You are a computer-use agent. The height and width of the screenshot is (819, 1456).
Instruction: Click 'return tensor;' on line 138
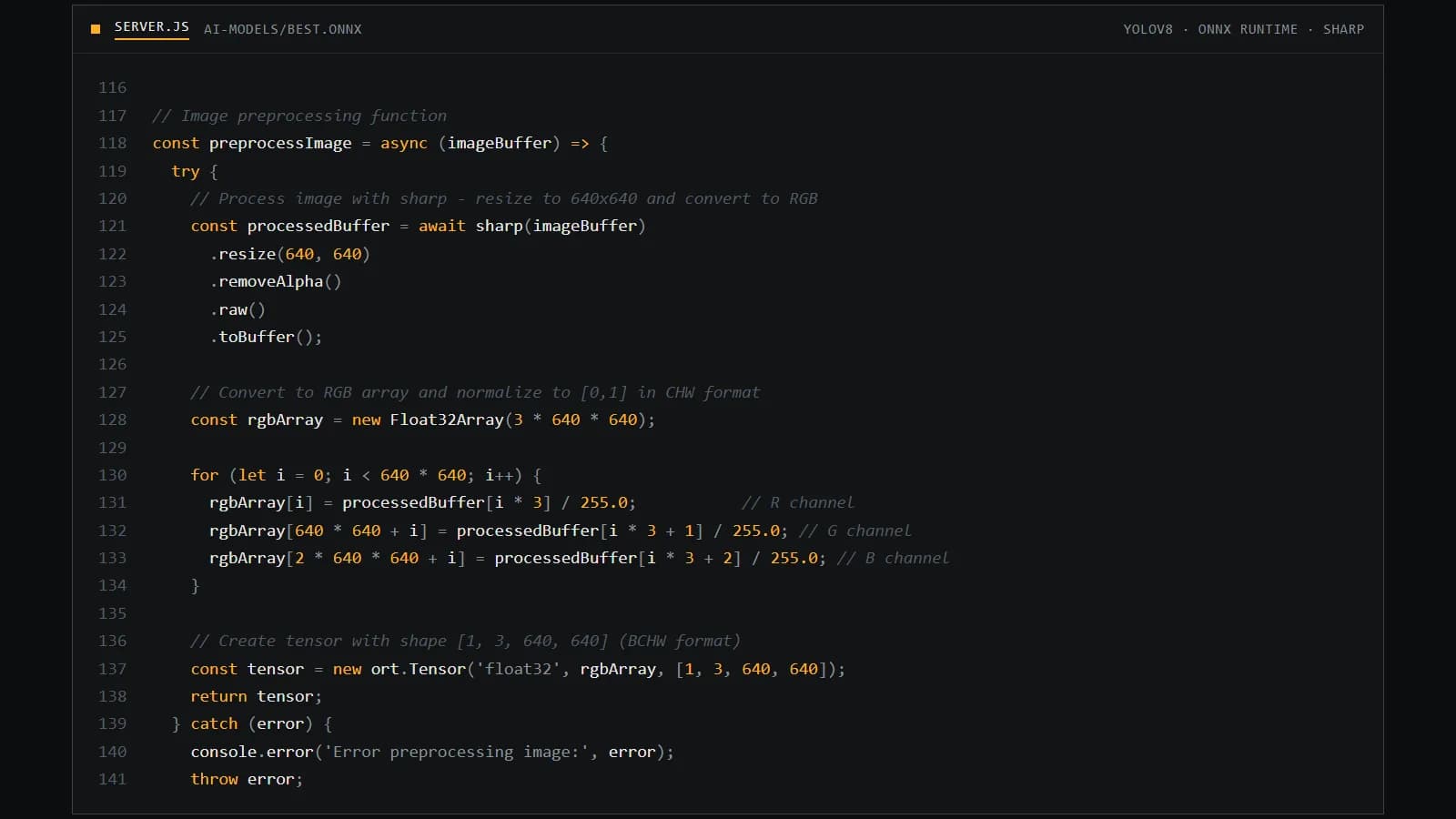[257, 696]
